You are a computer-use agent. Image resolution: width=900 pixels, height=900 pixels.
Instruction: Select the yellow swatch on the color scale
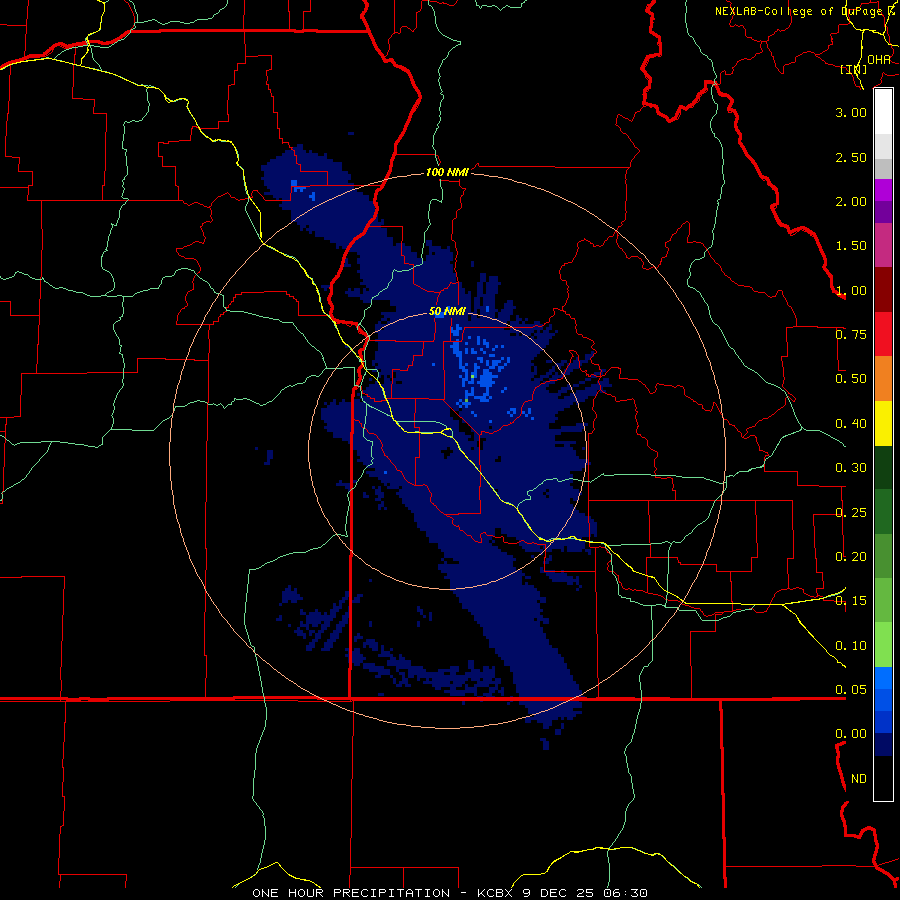point(883,424)
